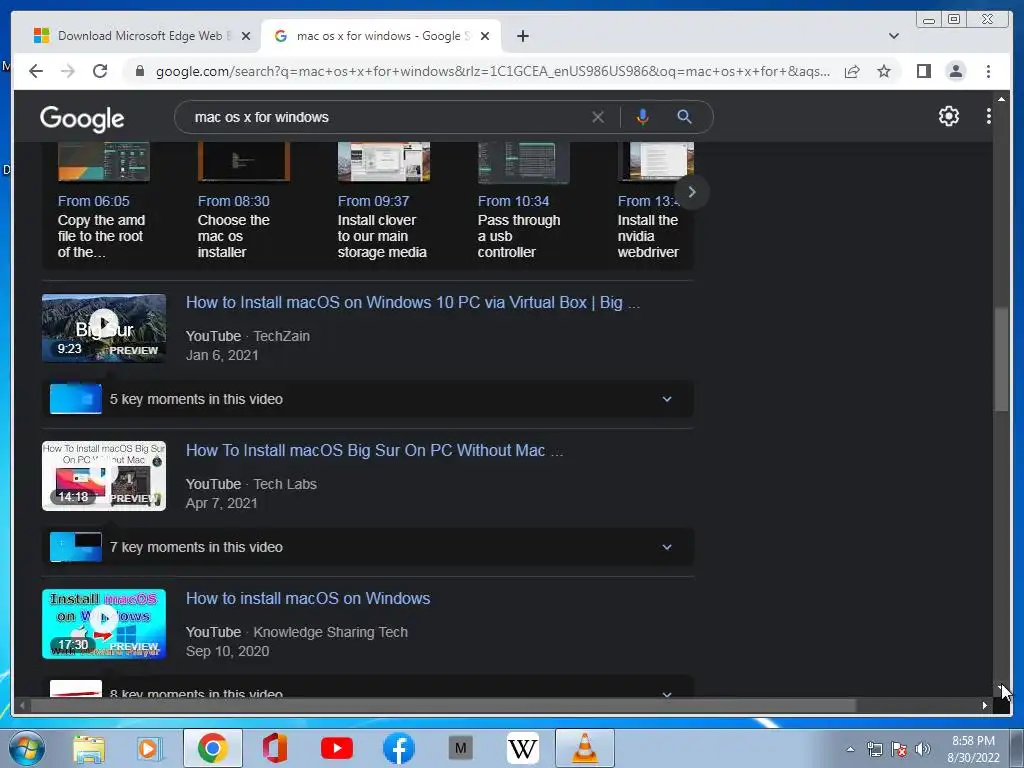Select the mac os x for windows tab
This screenshot has width=1024, height=768.
tap(381, 36)
